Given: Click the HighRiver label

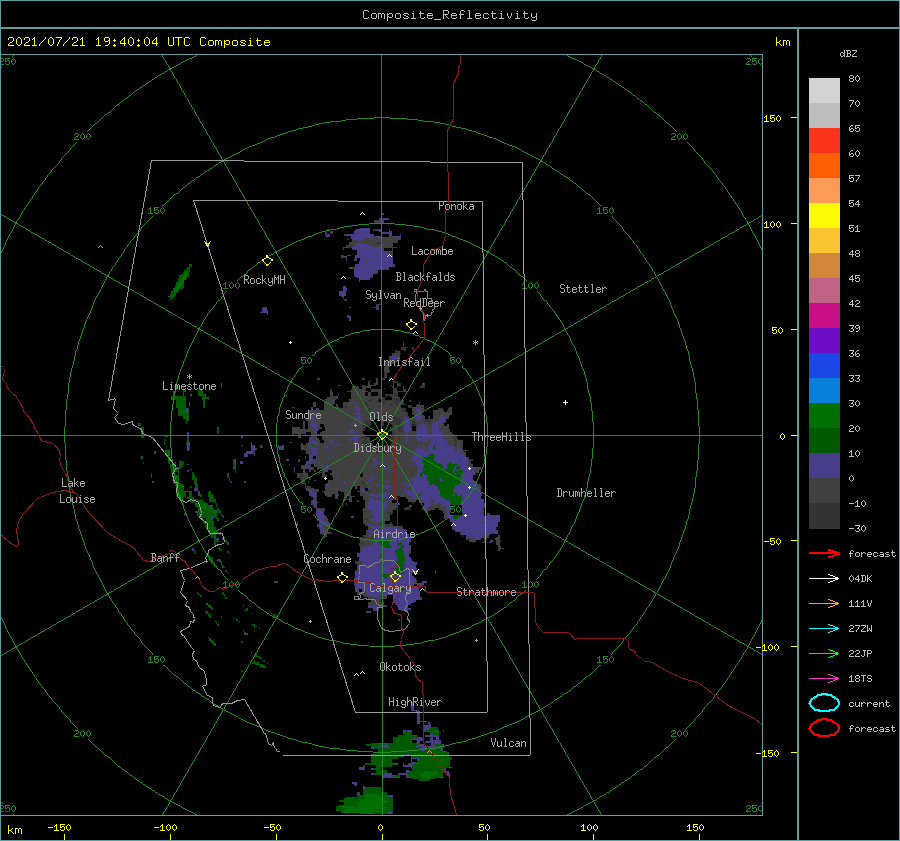Looking at the screenshot, I should [x=415, y=702].
